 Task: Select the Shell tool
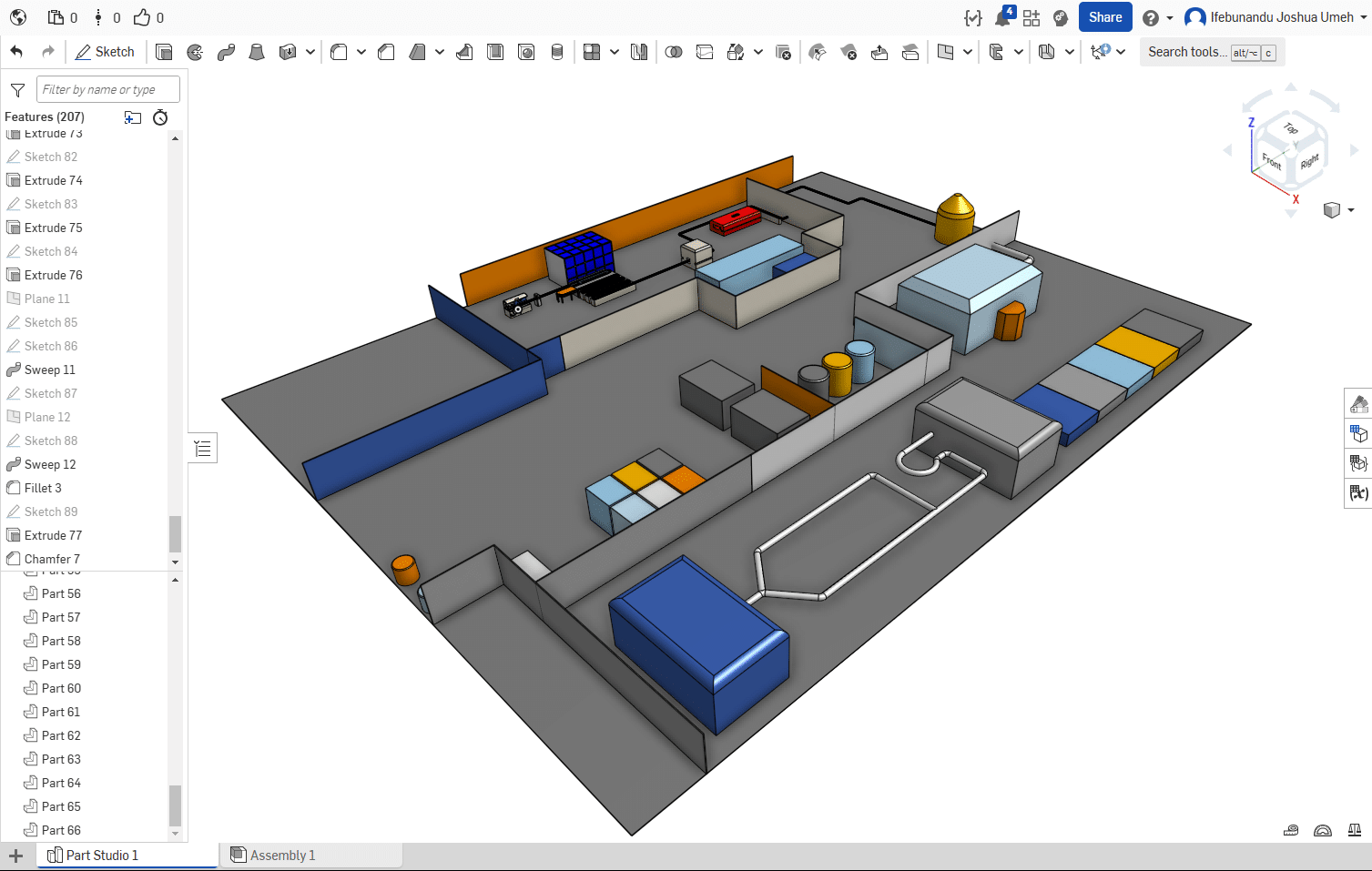(x=495, y=52)
